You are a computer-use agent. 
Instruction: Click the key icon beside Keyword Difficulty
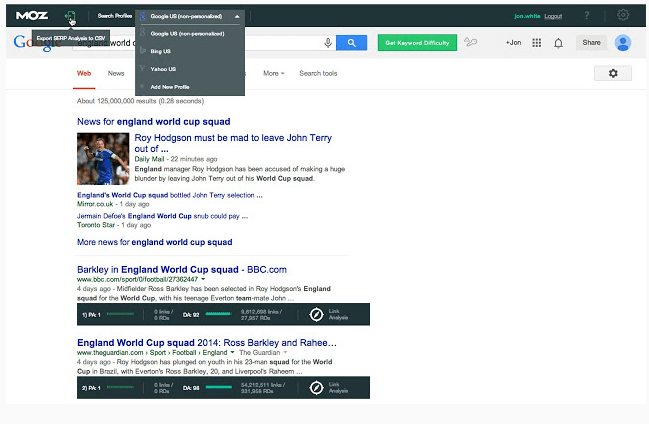click(471, 42)
